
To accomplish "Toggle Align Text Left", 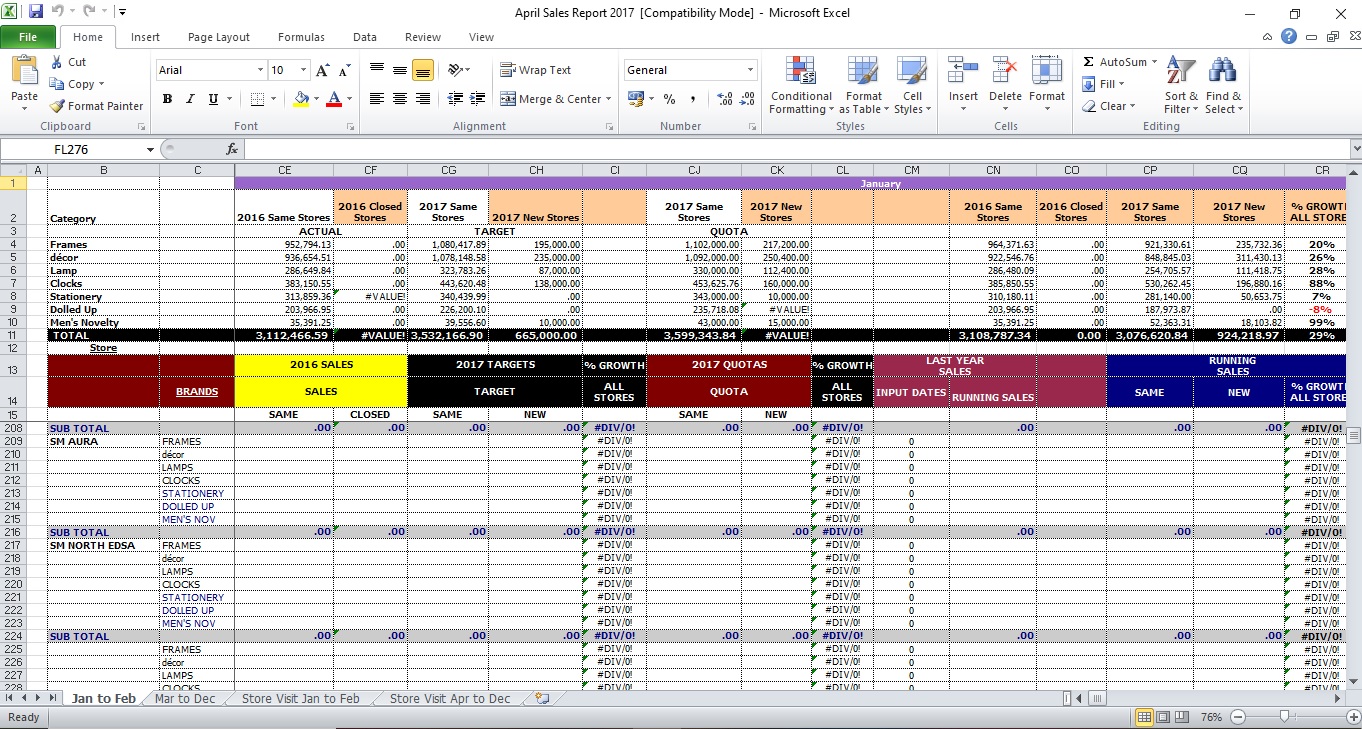I will (x=377, y=99).
